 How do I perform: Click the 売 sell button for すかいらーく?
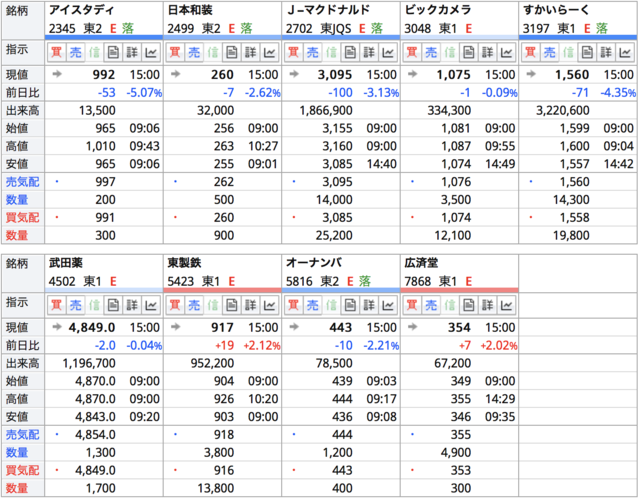click(547, 51)
